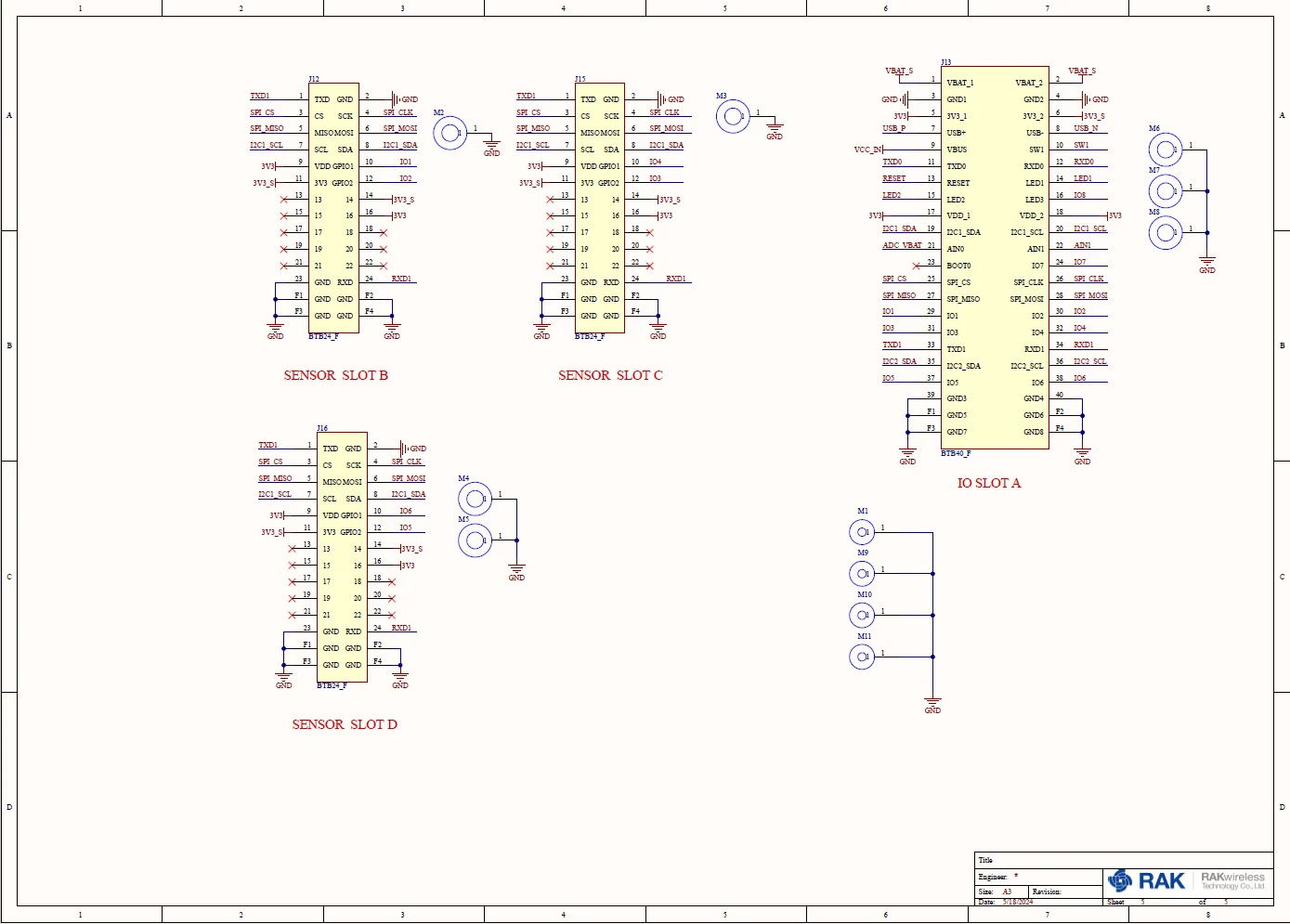
Task: Click the VCC_IN net label
Action: (x=867, y=150)
